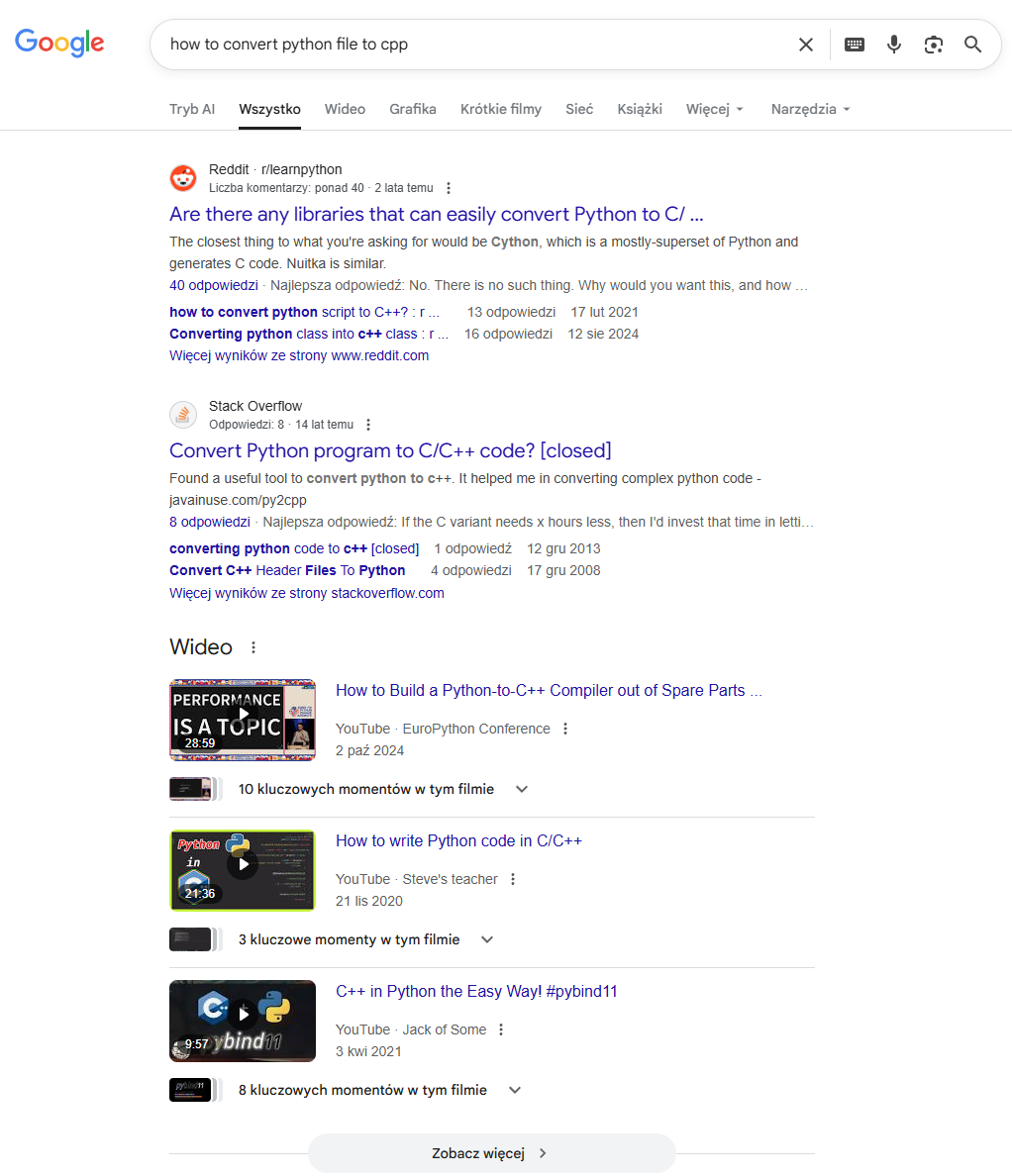Open the Narzędzia dropdown
The image size is (1012, 1176).
pyautogui.click(x=810, y=109)
